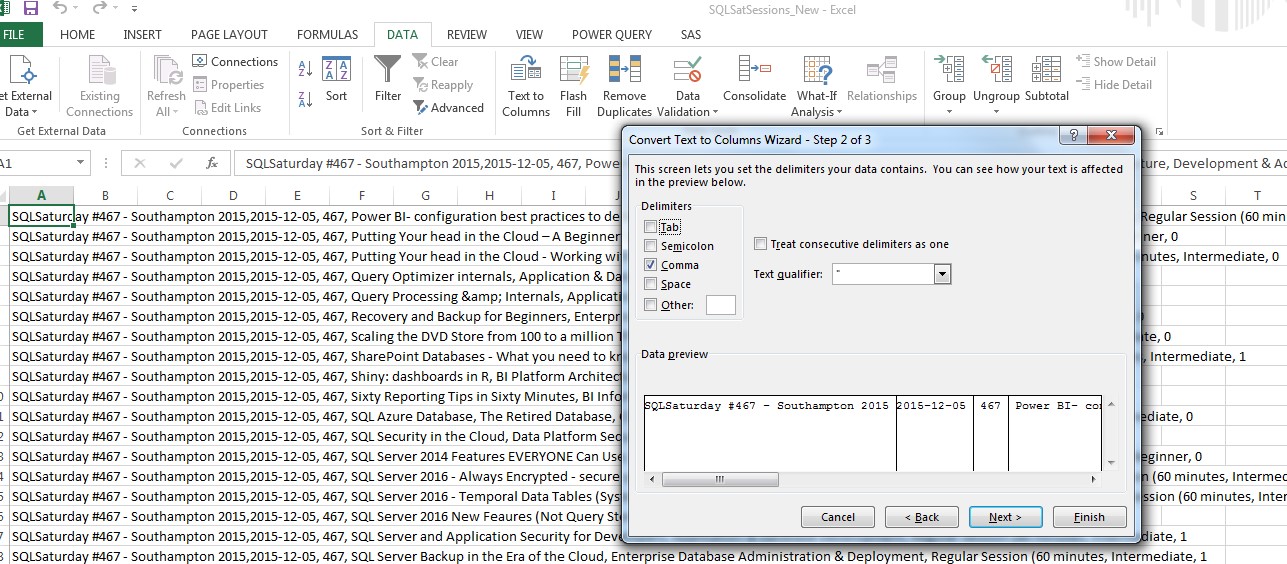1287x564 pixels.
Task: Click the Save icon in quick access toolbar
Action: coord(31,9)
